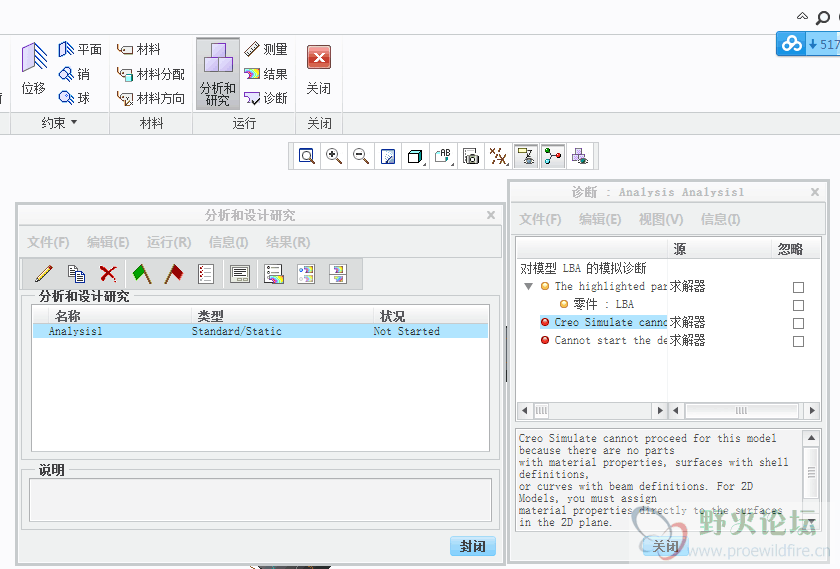Click the copy study icon
Screen dimensions: 840x569
click(x=76, y=274)
